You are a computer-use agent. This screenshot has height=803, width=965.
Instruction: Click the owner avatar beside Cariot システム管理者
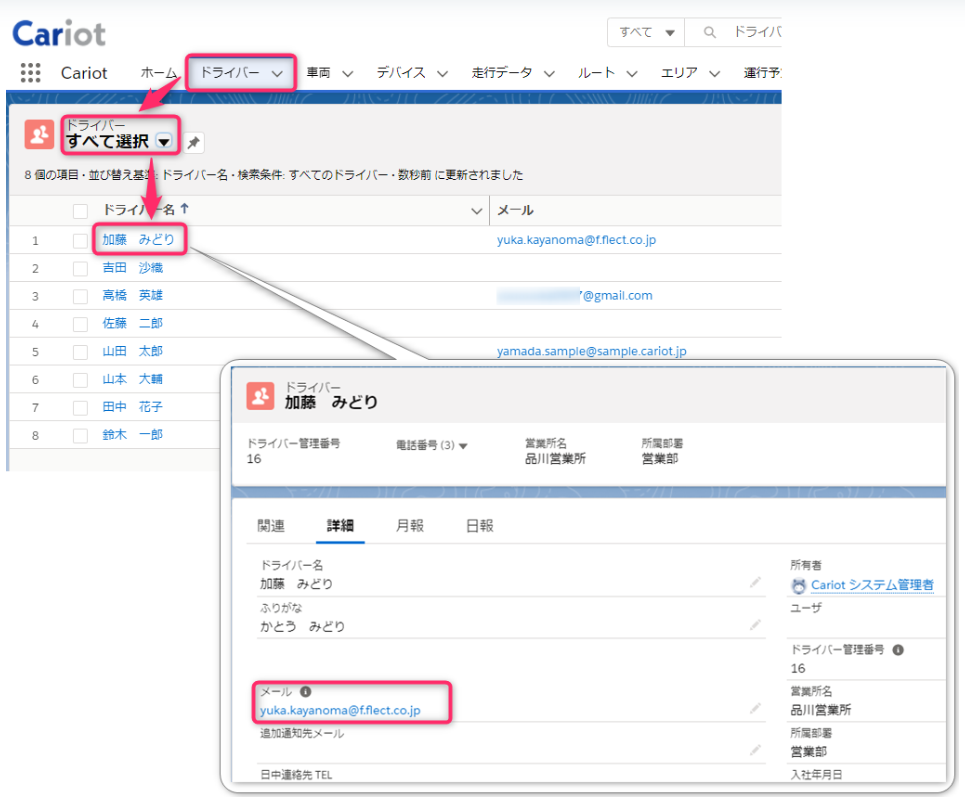click(798, 586)
